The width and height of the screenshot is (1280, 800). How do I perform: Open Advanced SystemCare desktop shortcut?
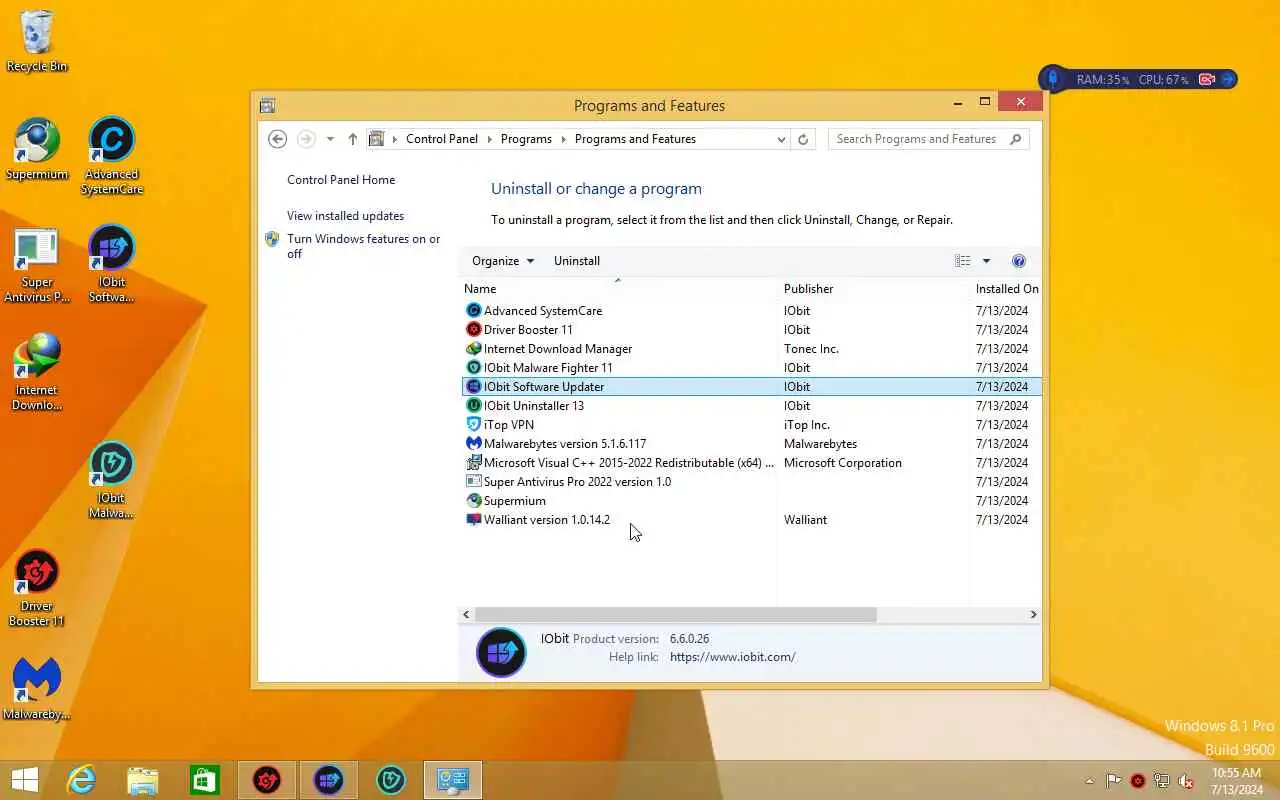point(112,155)
